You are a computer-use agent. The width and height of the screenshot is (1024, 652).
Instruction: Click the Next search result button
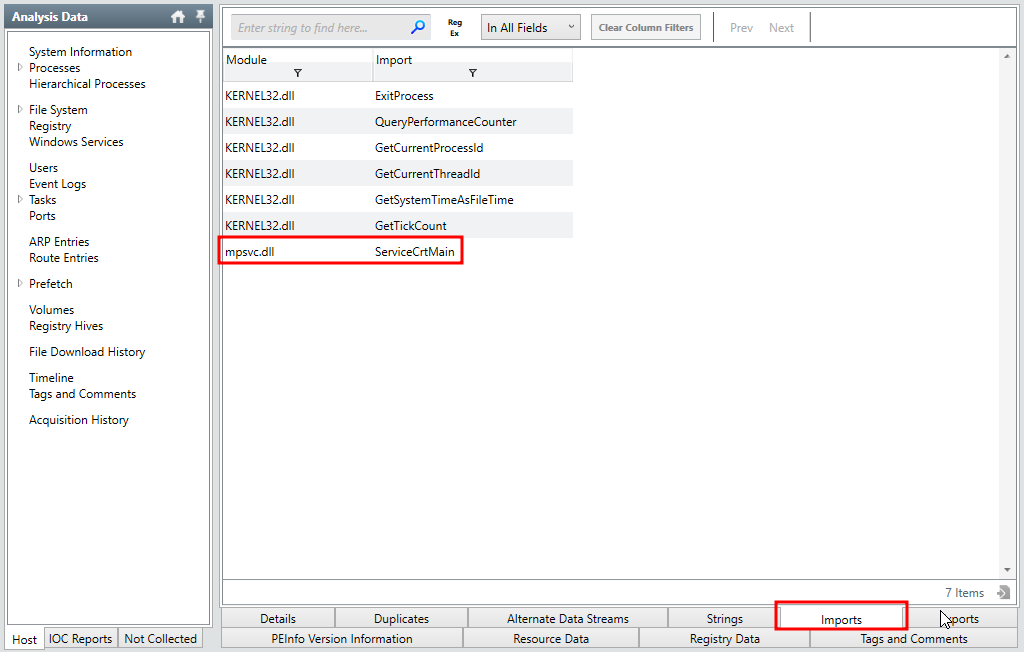tap(781, 28)
